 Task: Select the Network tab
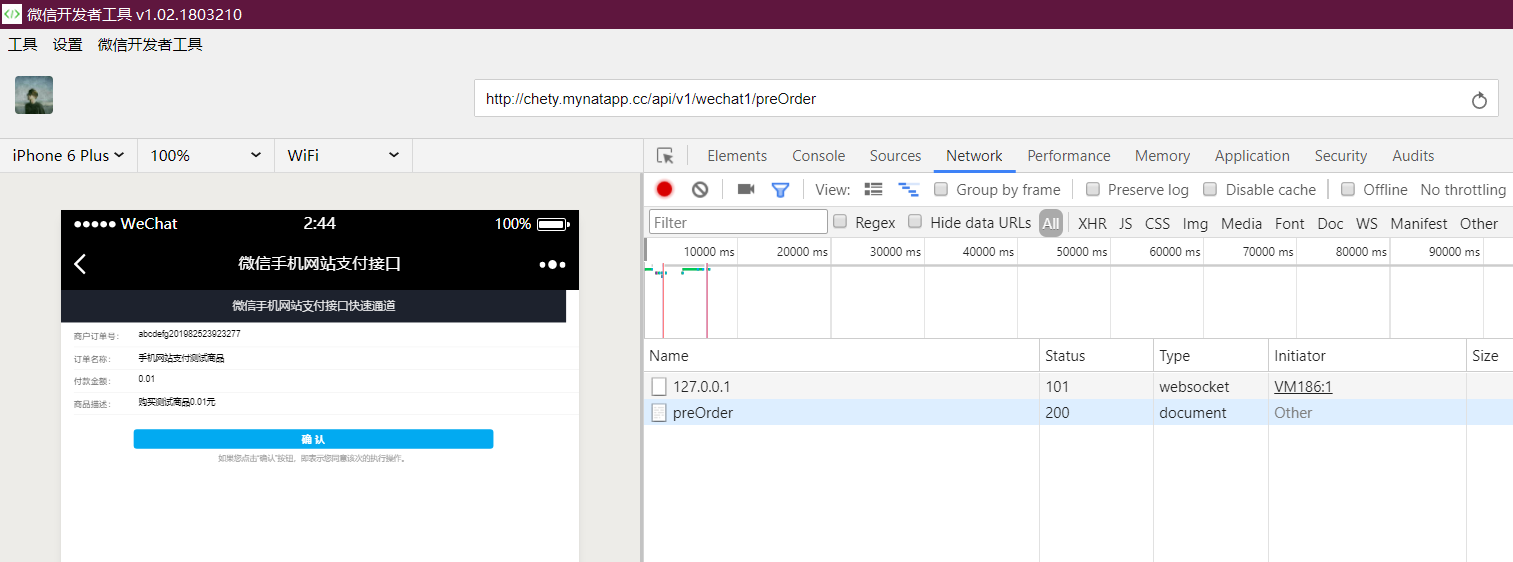click(974, 156)
